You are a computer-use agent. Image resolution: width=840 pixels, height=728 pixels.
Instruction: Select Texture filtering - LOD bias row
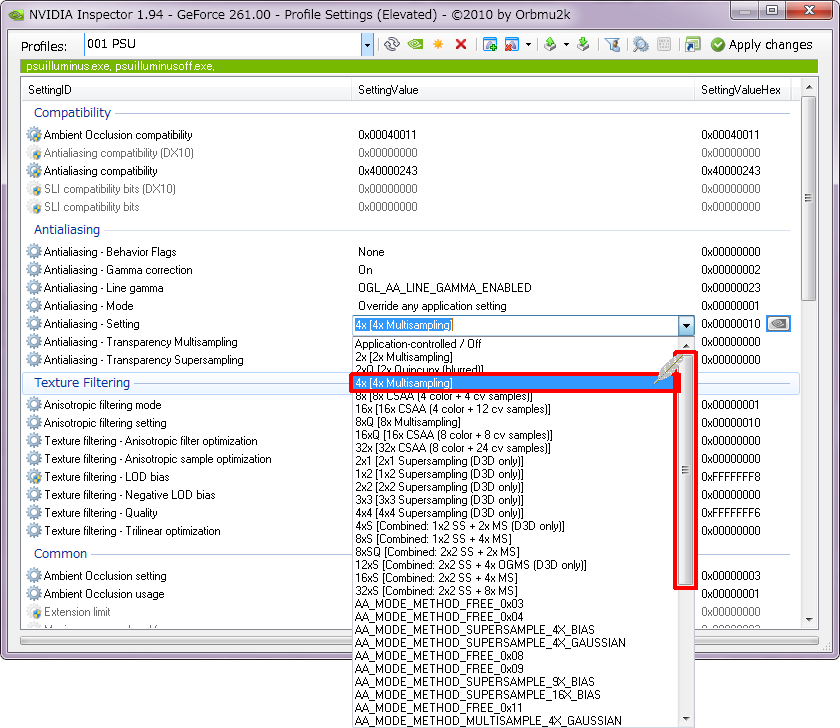(x=189, y=477)
